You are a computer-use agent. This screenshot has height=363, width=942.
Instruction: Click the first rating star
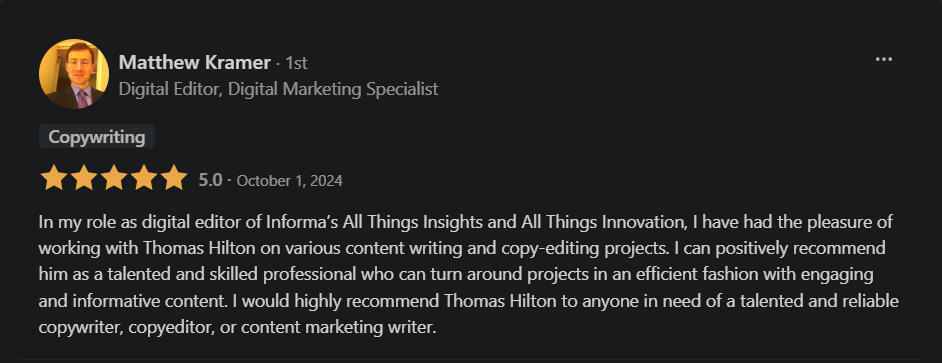(x=53, y=178)
